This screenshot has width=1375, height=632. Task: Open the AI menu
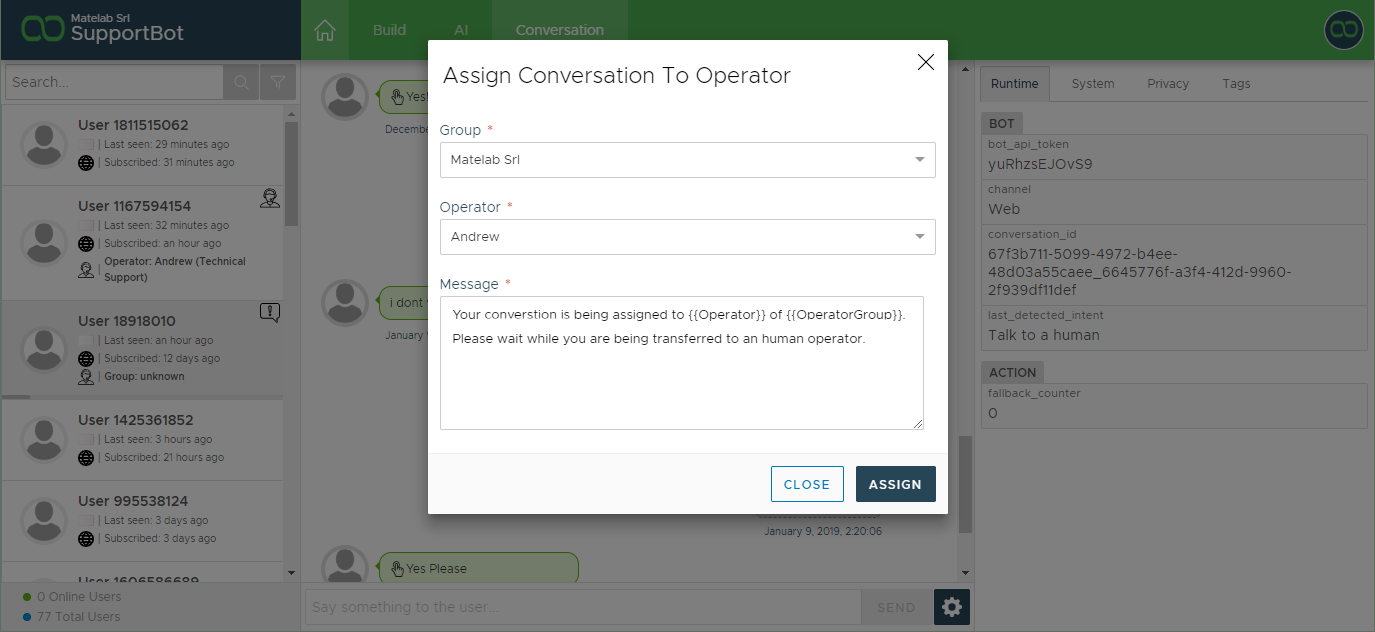(461, 30)
